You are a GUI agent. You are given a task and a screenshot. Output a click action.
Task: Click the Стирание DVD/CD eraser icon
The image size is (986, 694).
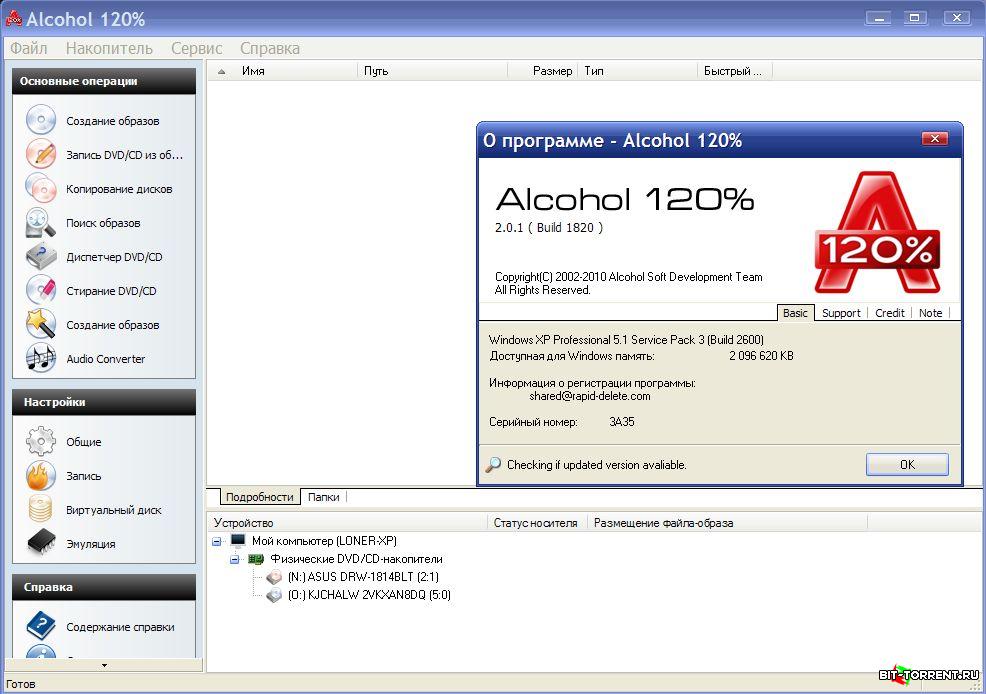click(41, 291)
